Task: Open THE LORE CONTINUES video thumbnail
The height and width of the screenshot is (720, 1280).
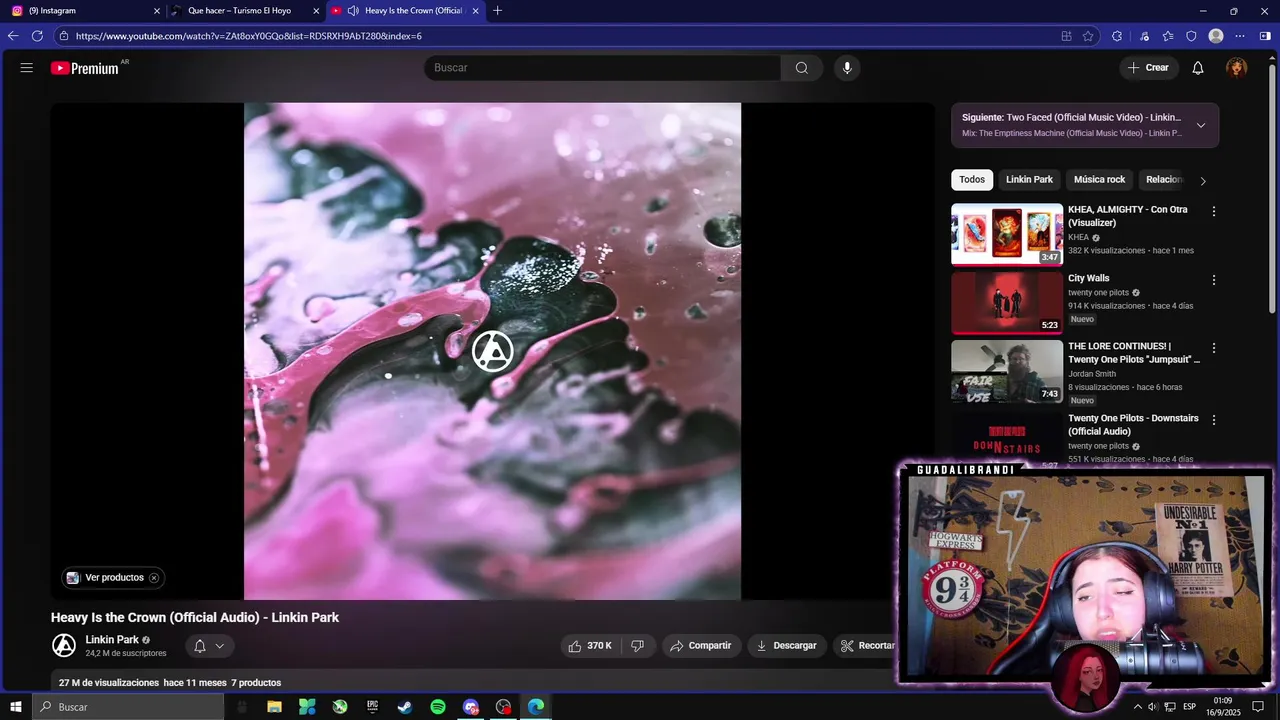Action: click(x=1007, y=371)
